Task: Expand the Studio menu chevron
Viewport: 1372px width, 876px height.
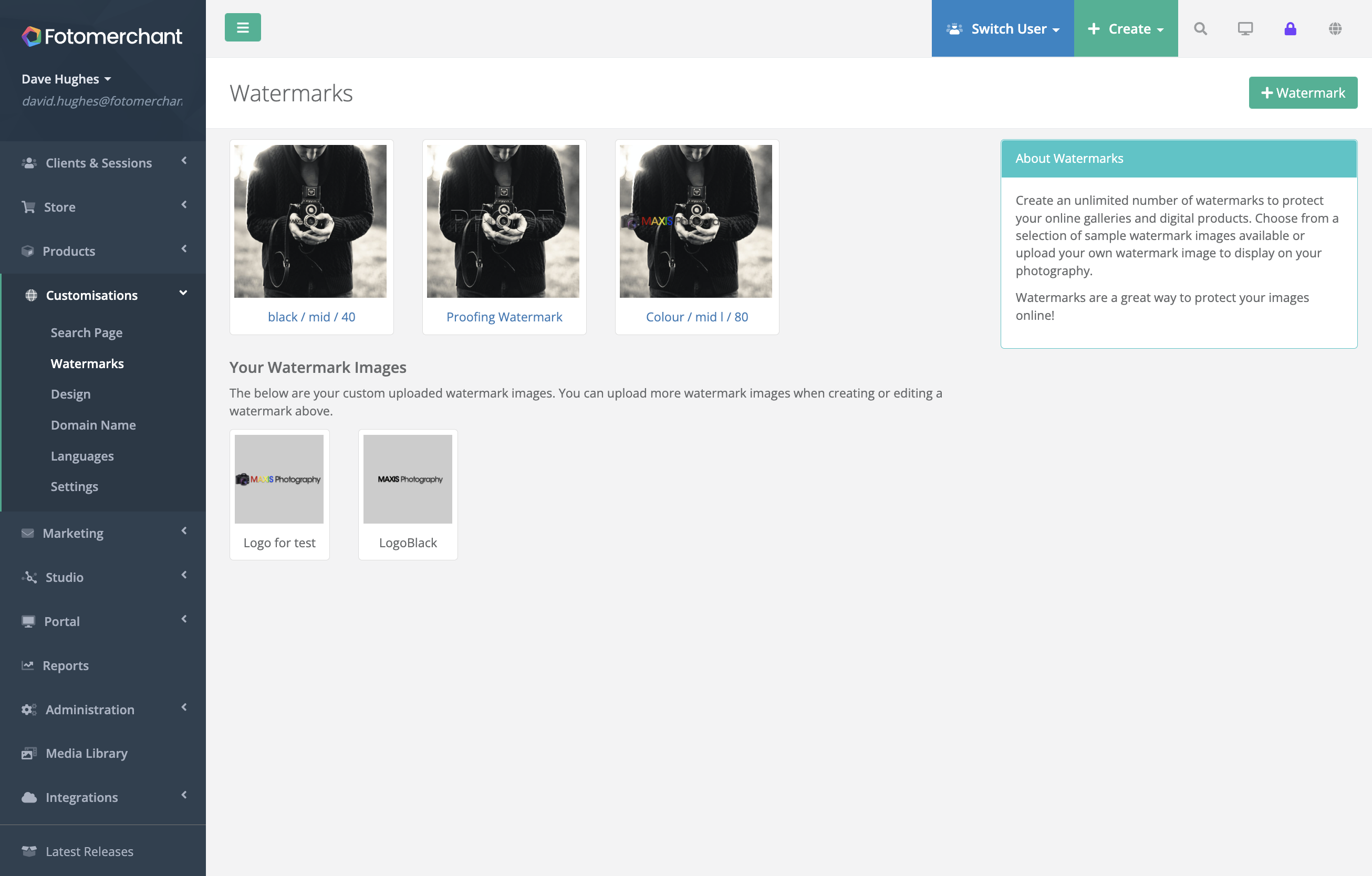Action: click(x=184, y=575)
